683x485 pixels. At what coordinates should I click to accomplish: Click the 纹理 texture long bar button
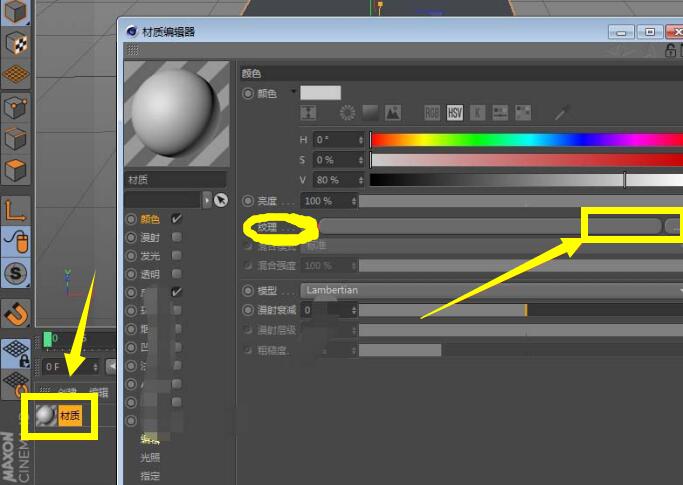(490, 226)
